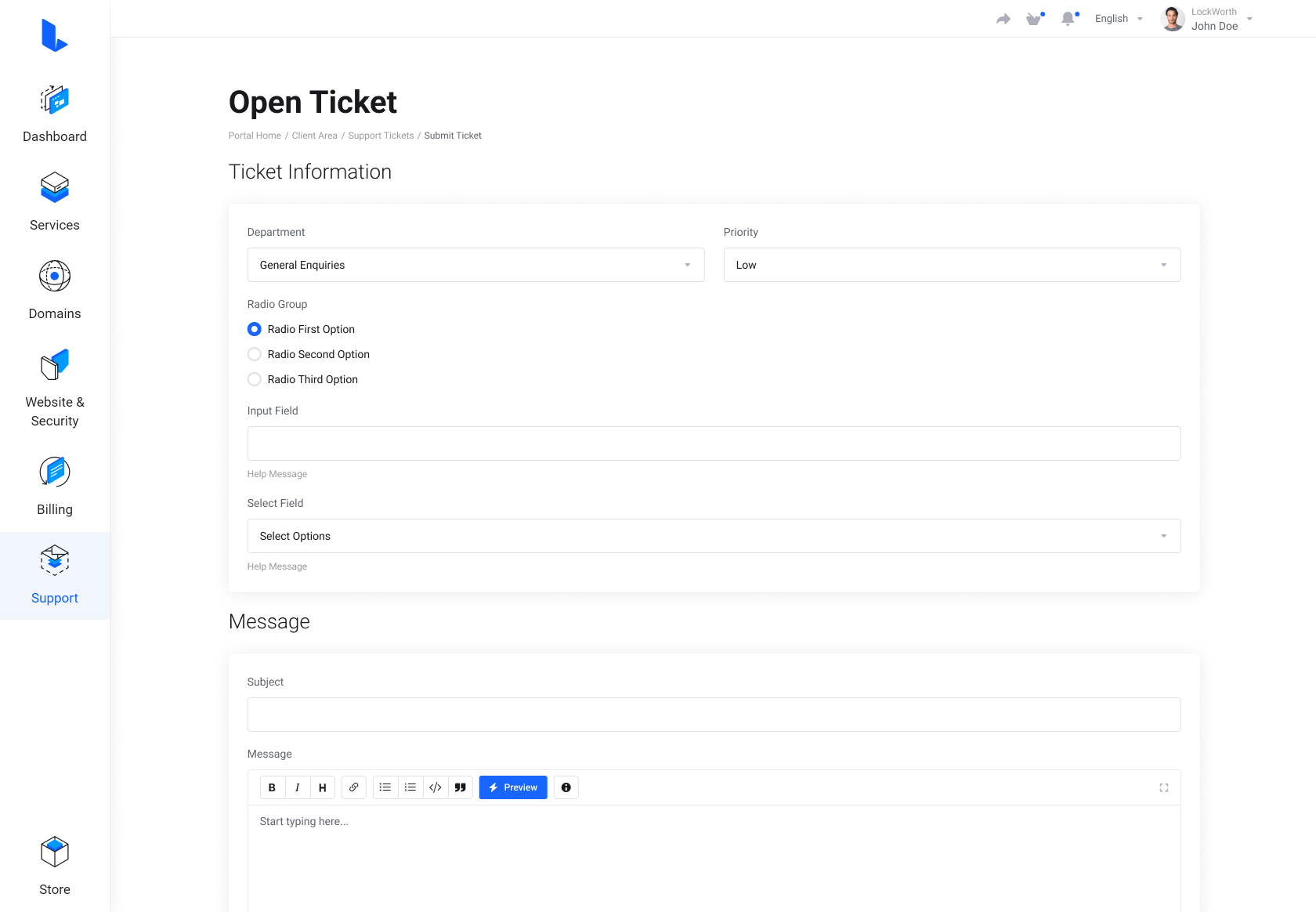Open the Services sidebar icon

55,188
